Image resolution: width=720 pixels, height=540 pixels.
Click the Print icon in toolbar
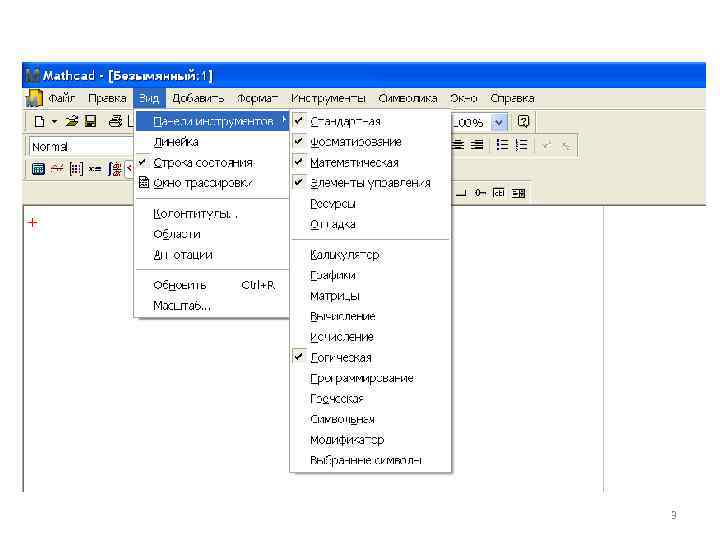(115, 121)
